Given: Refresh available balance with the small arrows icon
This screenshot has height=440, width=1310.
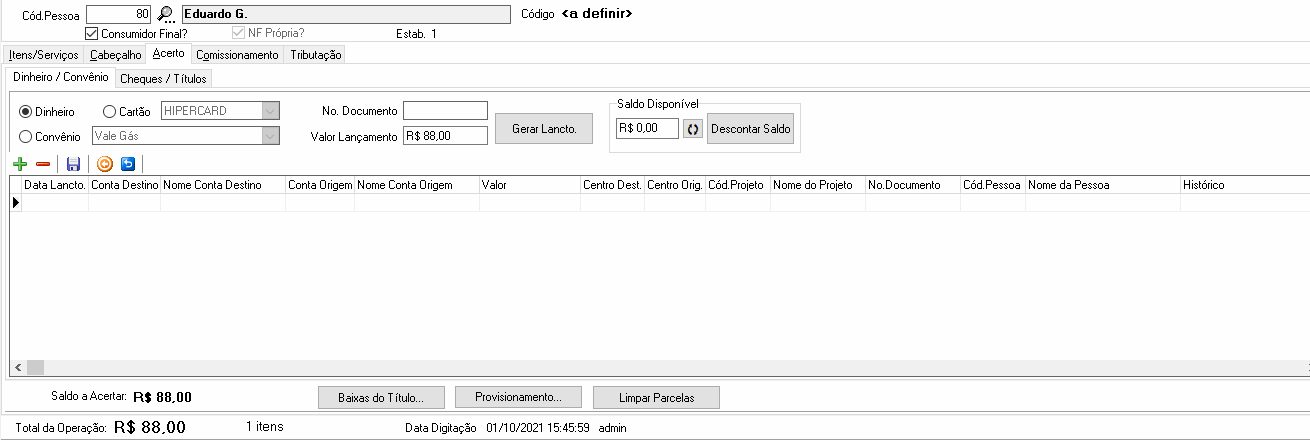Looking at the screenshot, I should 693,129.
